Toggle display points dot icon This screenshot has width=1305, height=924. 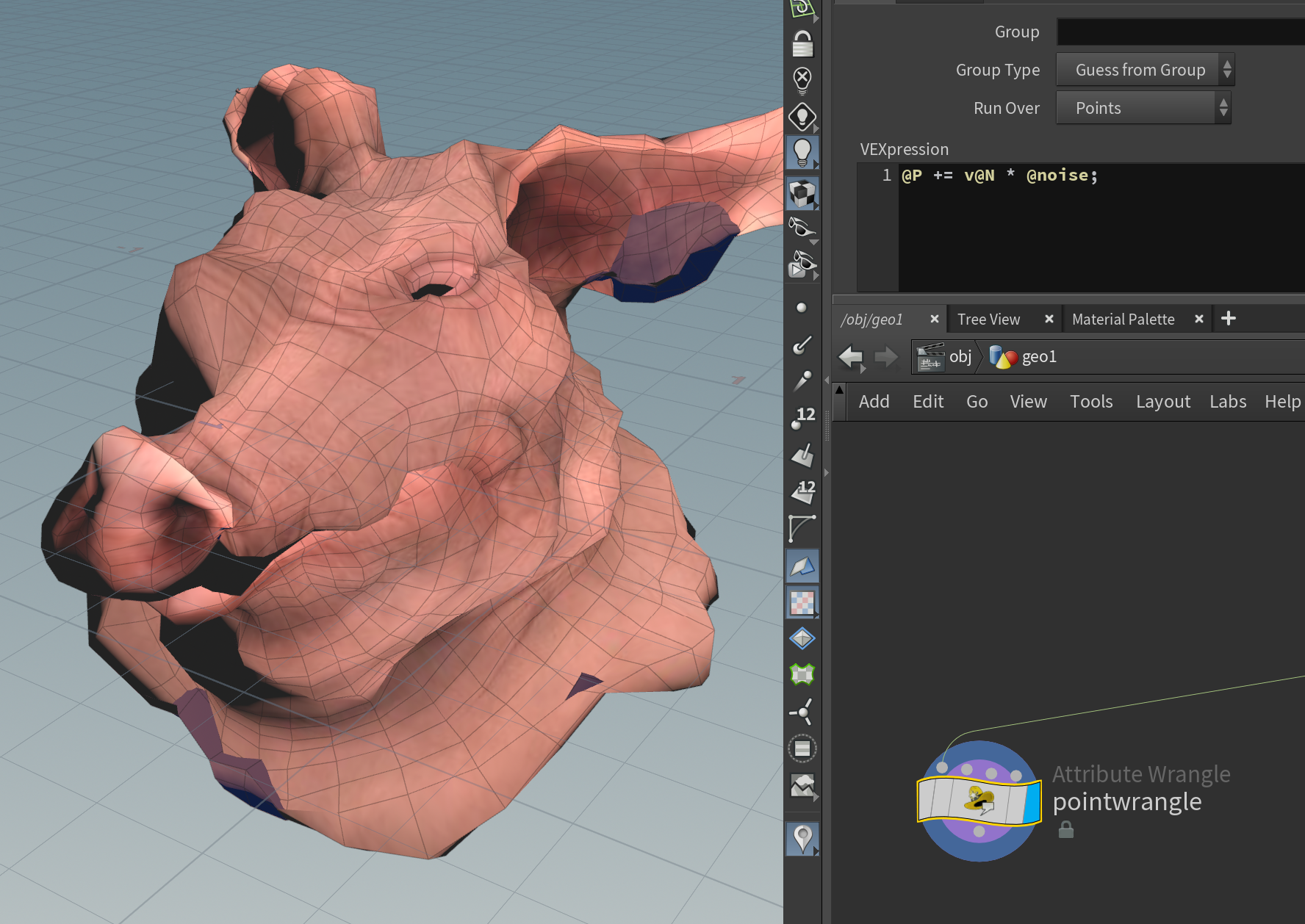pyautogui.click(x=802, y=308)
